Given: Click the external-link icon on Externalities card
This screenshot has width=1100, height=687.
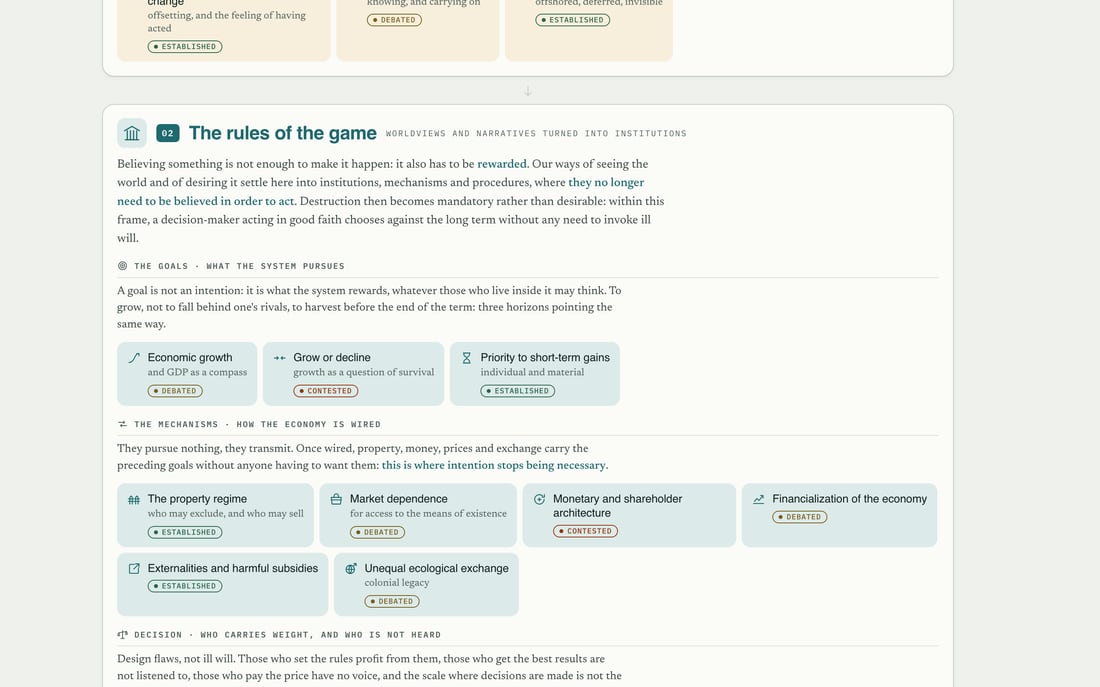Looking at the screenshot, I should click(134, 568).
